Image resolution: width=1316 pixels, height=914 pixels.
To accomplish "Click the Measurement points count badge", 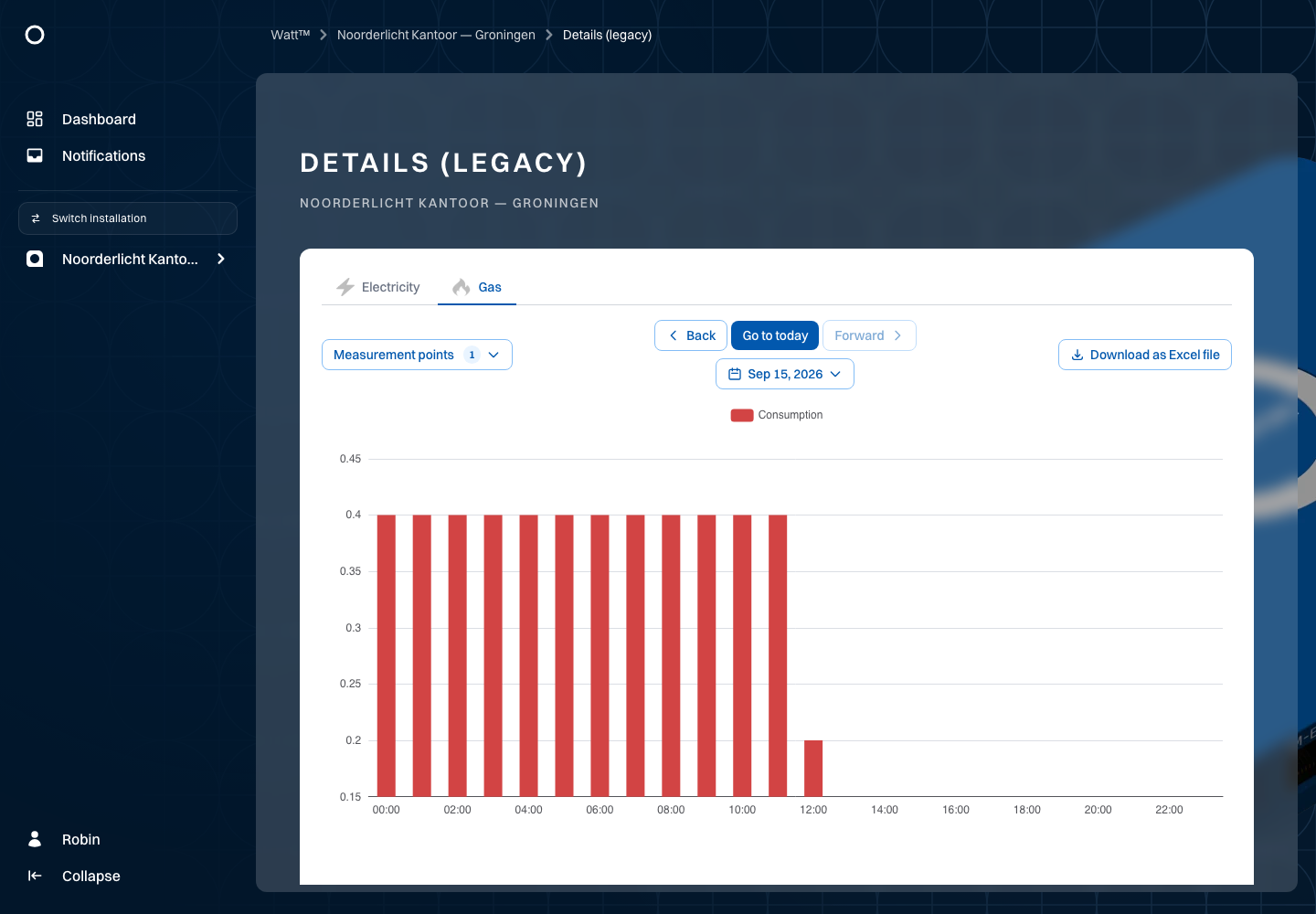I will point(472,355).
